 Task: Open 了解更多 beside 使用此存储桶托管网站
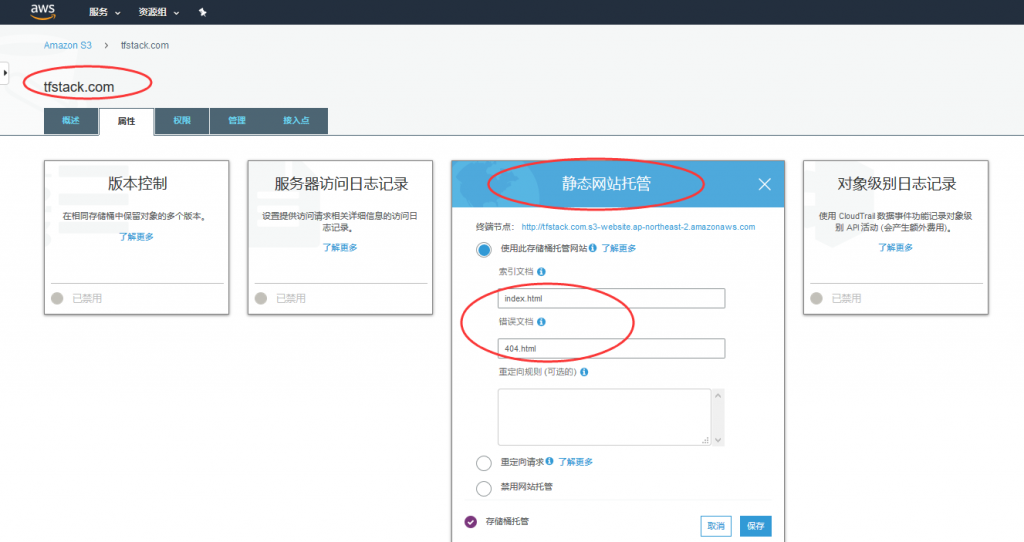tap(618, 248)
